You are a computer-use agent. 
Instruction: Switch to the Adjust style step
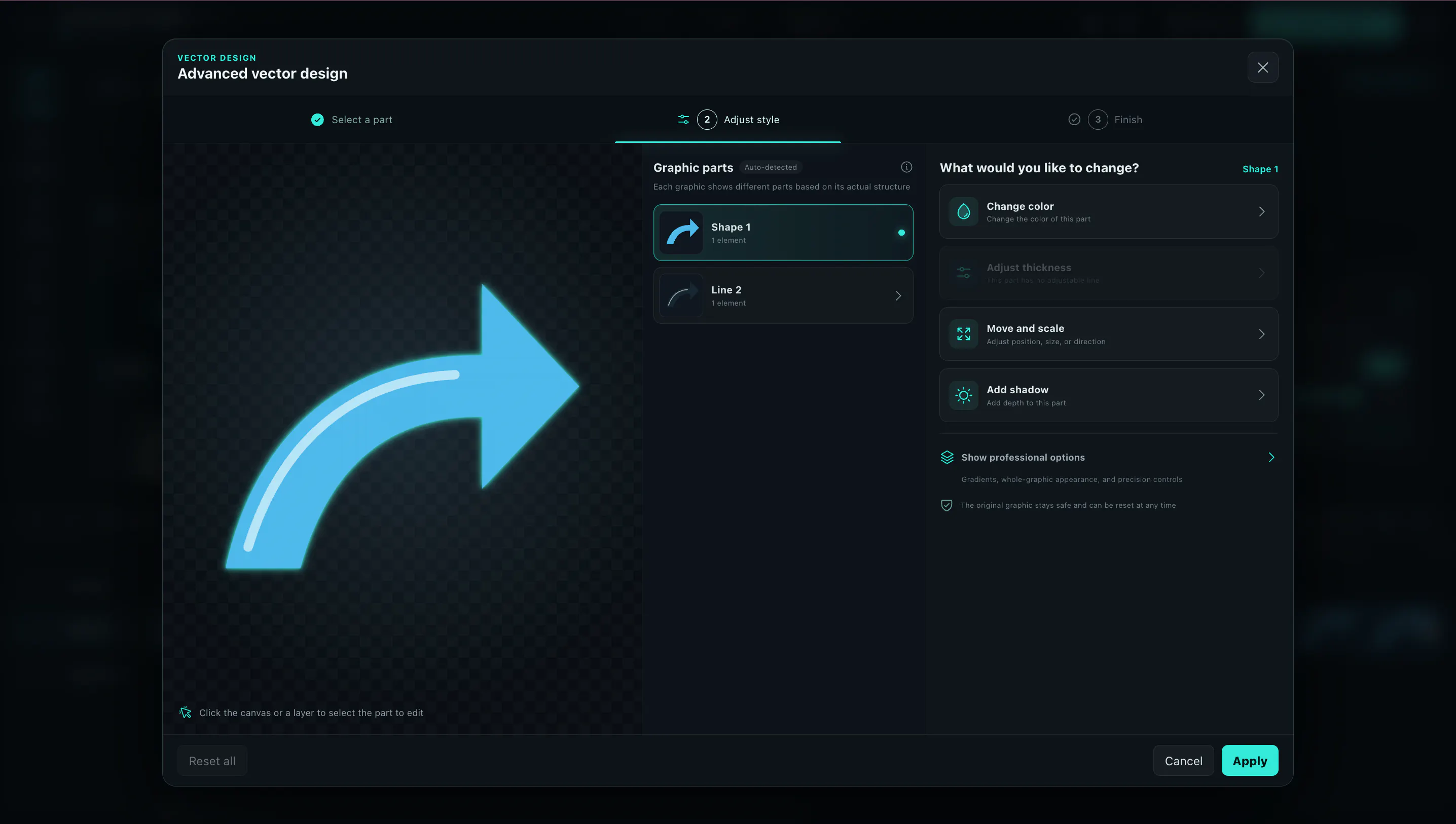(x=728, y=120)
